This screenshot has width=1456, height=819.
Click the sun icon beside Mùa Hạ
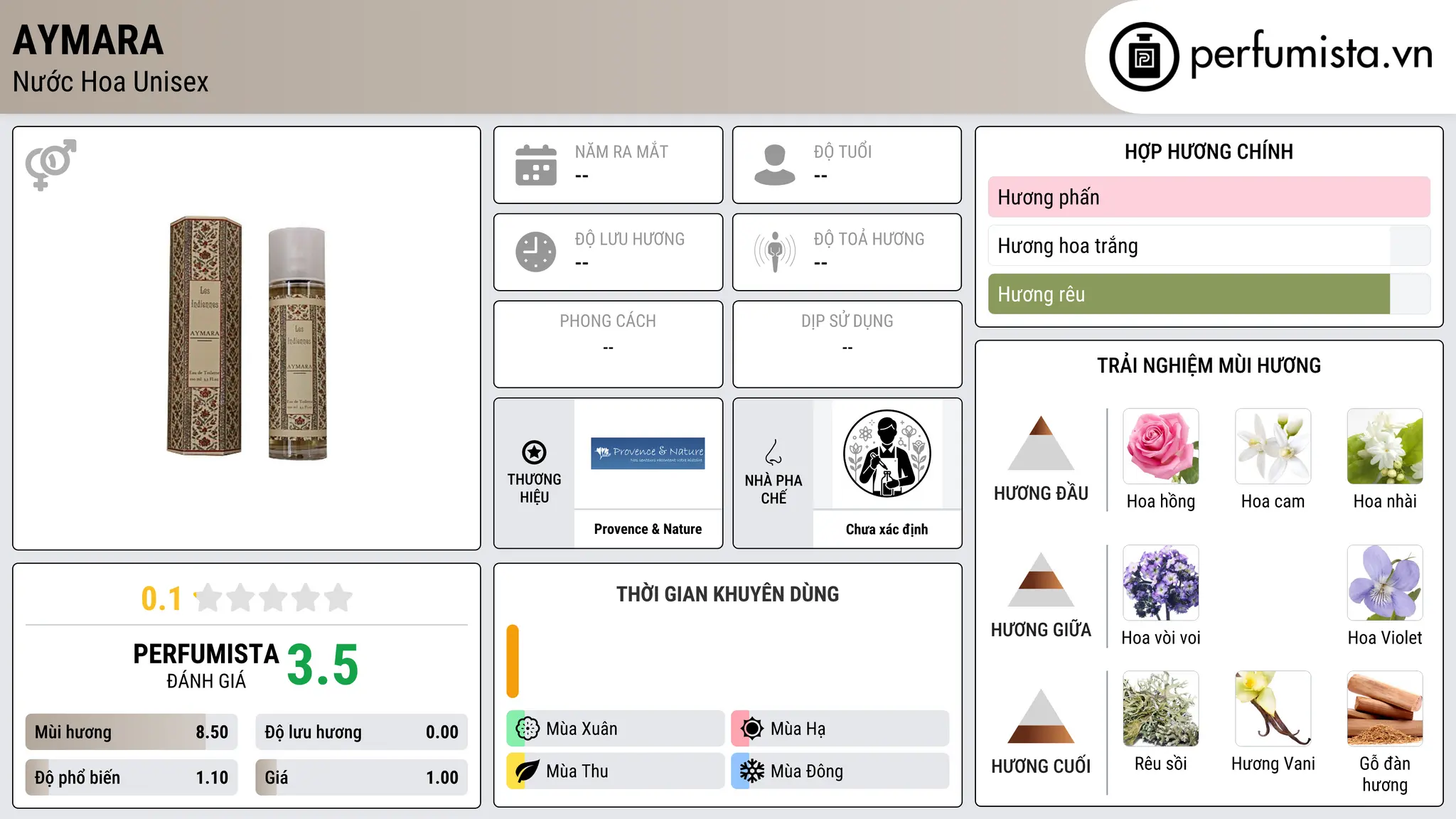click(x=752, y=729)
